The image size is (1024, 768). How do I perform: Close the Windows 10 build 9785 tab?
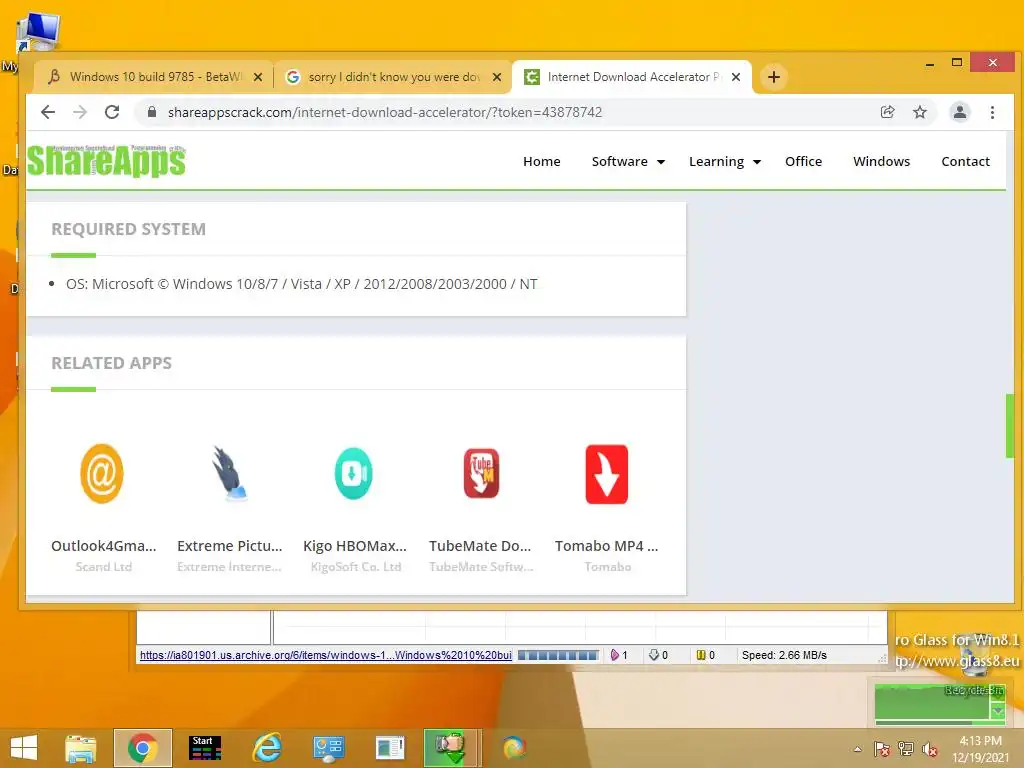[x=258, y=77]
